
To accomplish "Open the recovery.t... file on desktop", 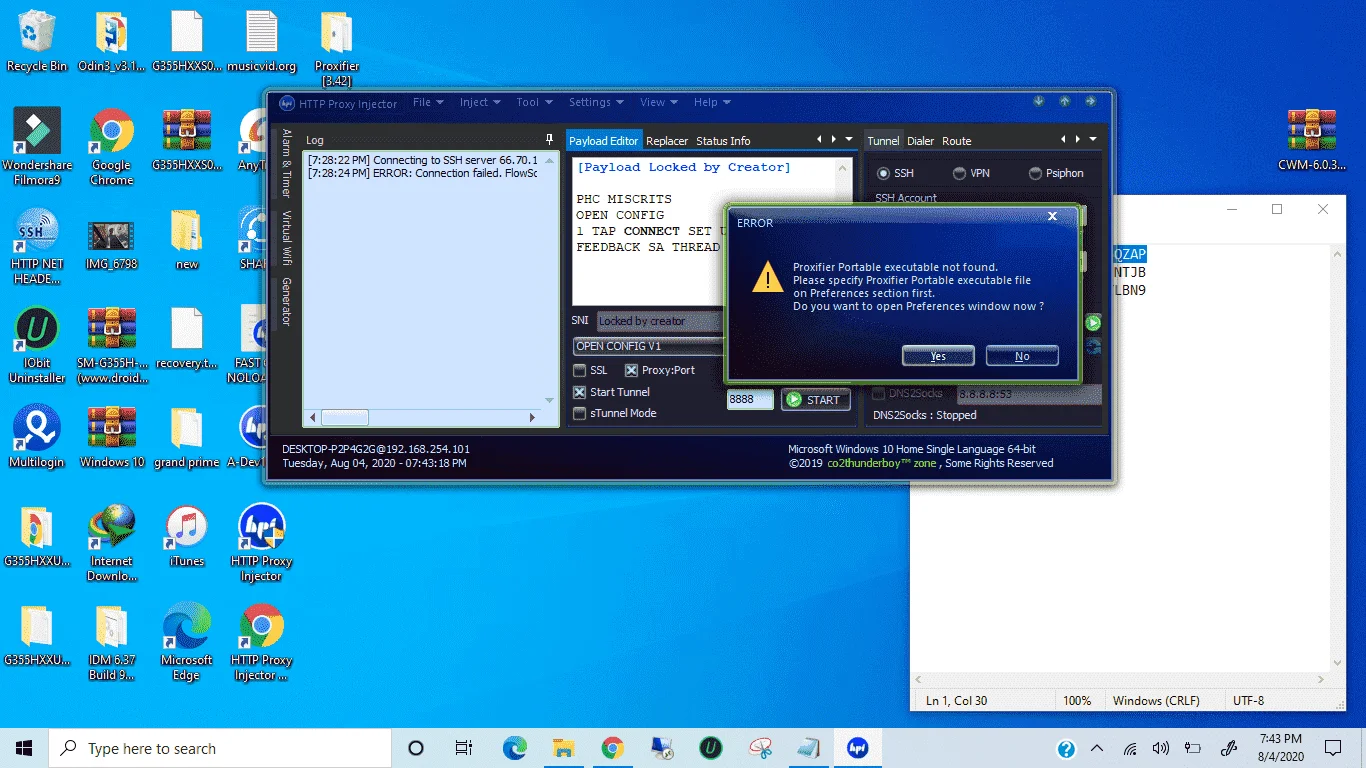I will [187, 338].
